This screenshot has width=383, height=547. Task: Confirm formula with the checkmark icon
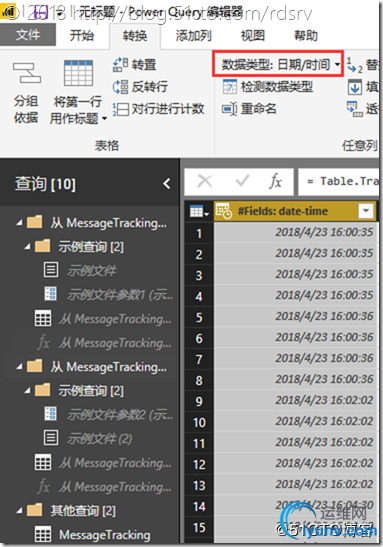click(x=242, y=181)
